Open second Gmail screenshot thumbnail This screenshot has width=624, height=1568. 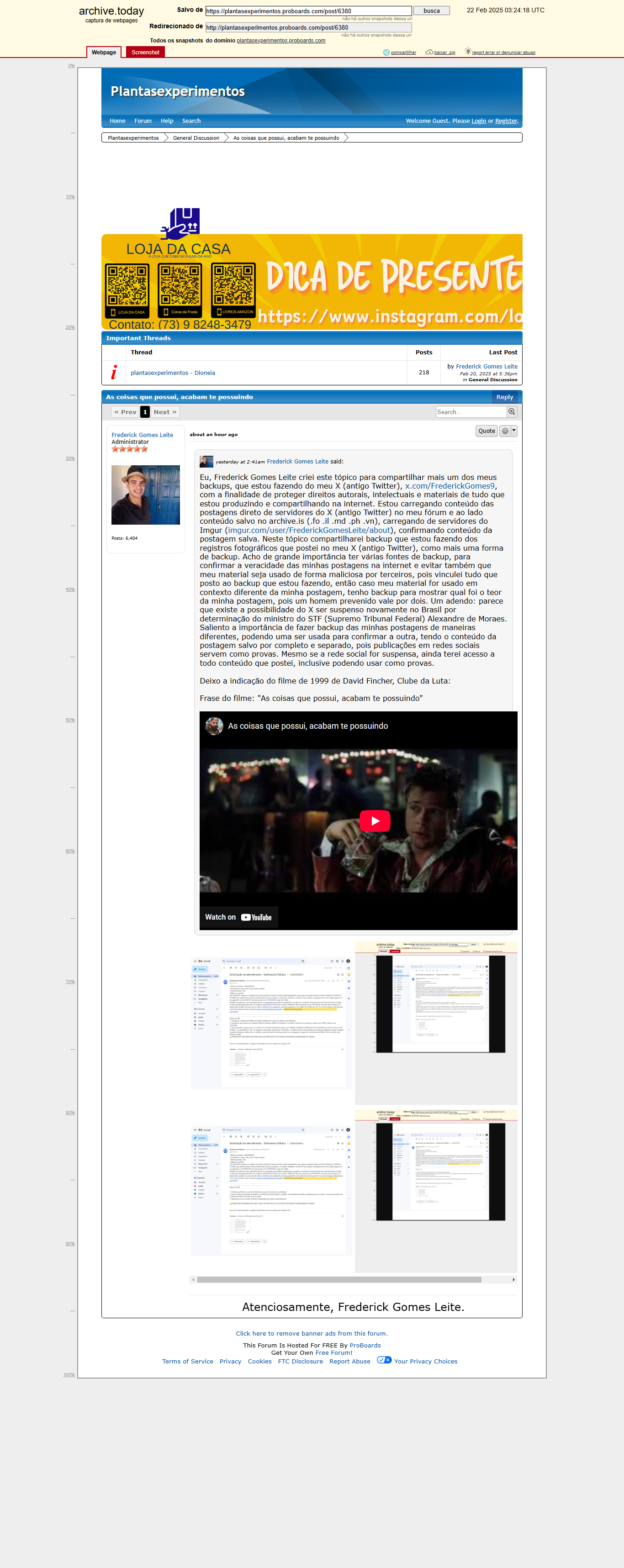(271, 1190)
